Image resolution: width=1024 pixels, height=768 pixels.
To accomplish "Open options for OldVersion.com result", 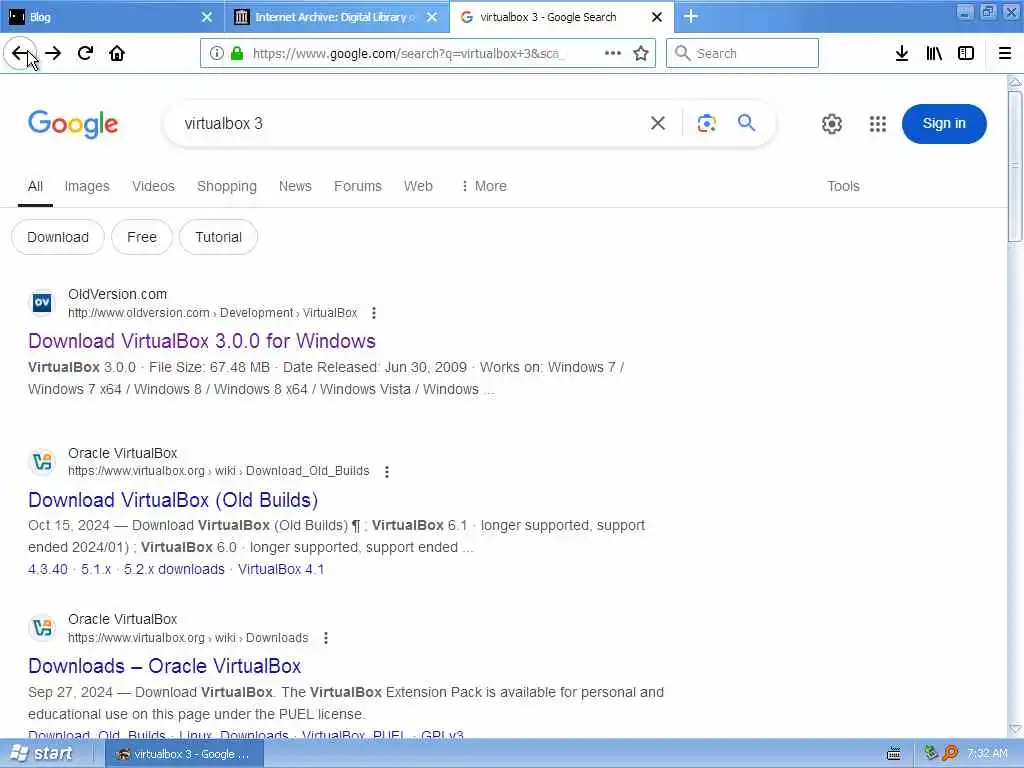I will click(374, 313).
